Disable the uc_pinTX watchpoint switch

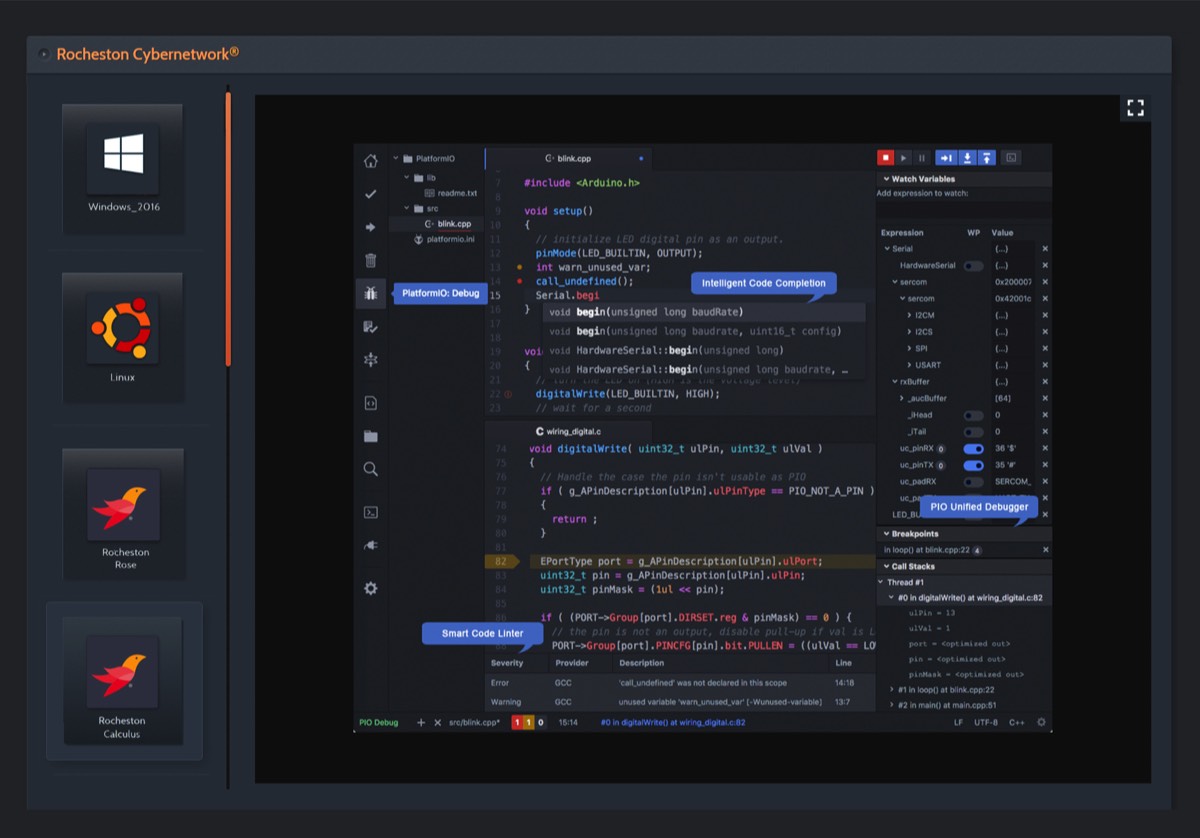pos(973,465)
